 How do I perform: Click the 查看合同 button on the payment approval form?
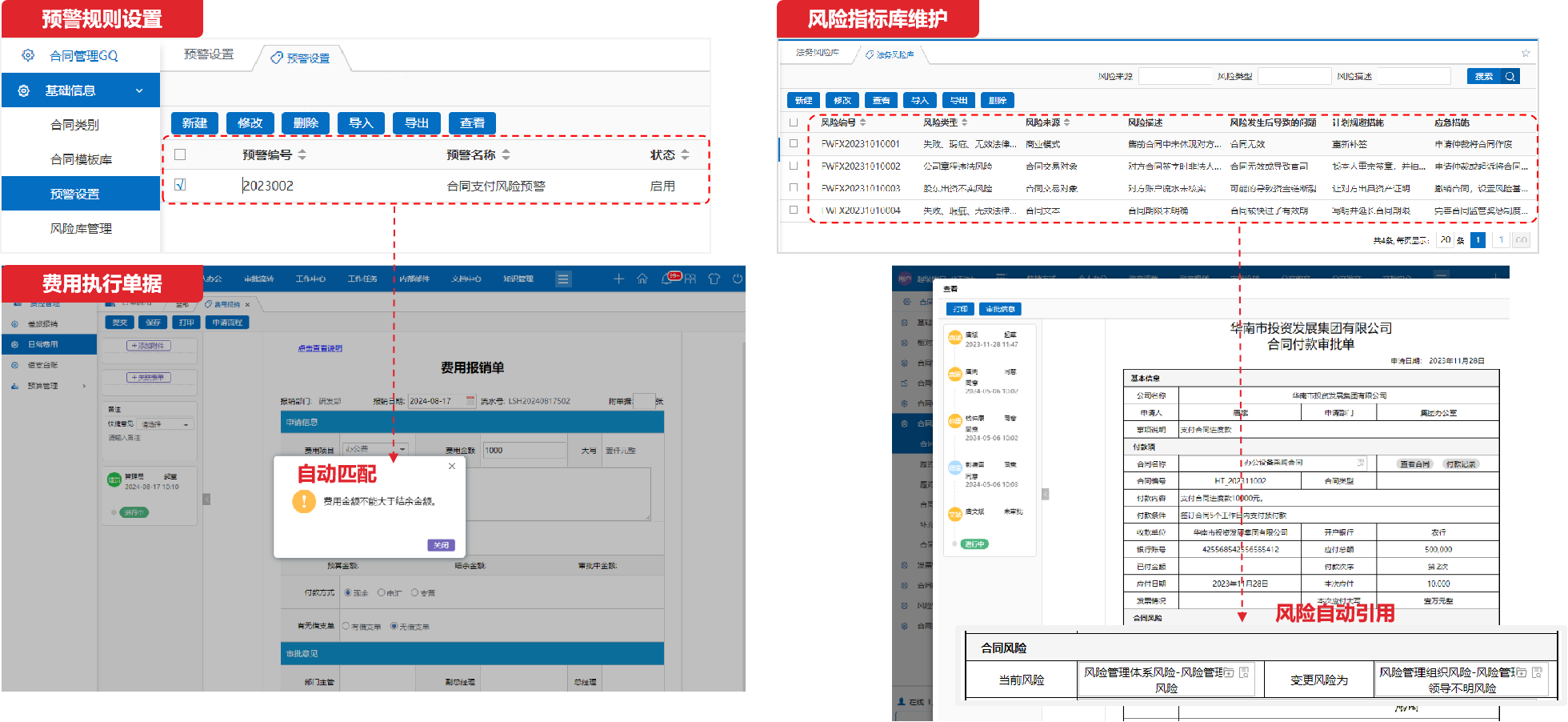pyautogui.click(x=1415, y=464)
